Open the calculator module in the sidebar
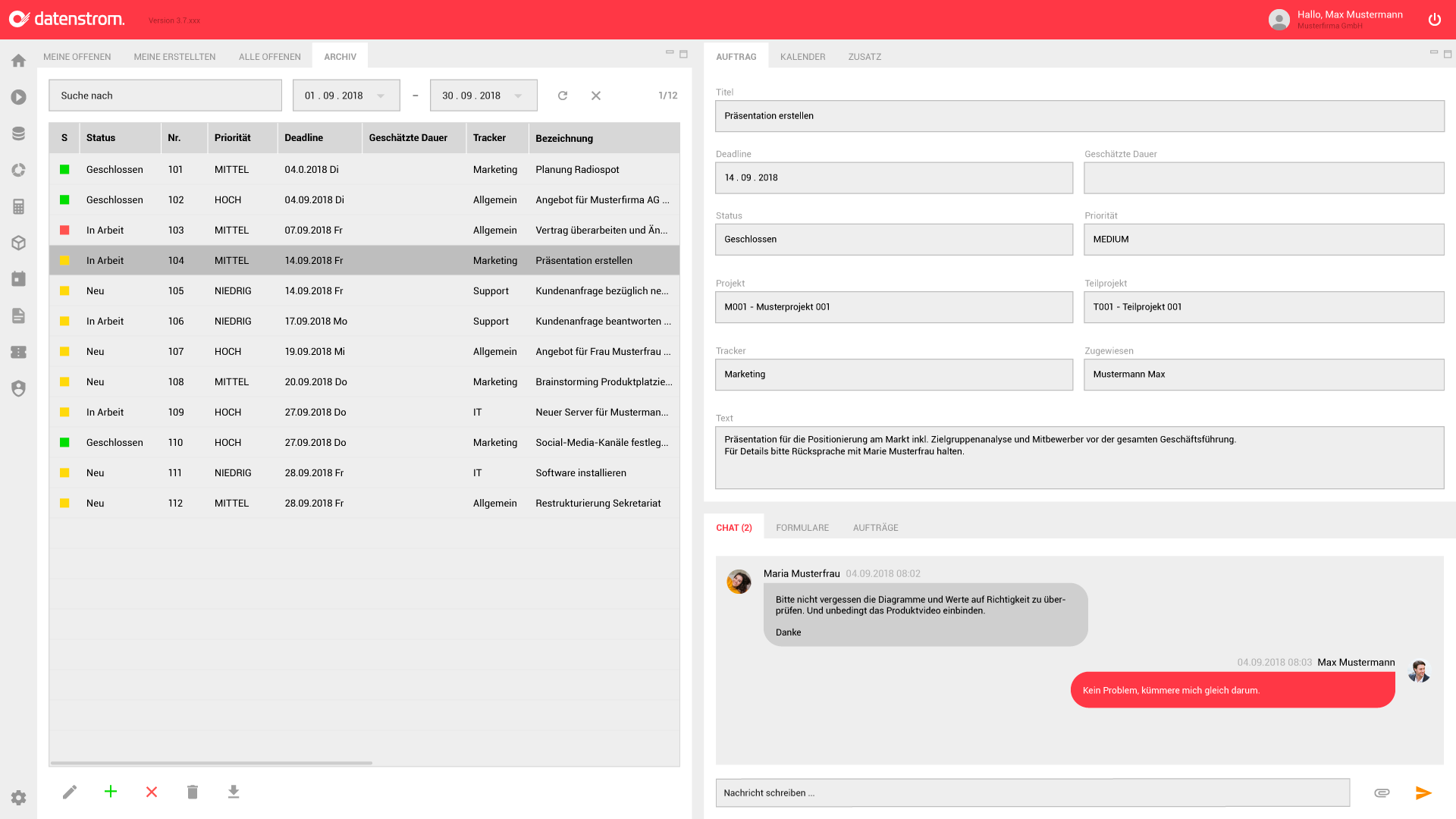Image resolution: width=1456 pixels, height=819 pixels. [x=18, y=206]
